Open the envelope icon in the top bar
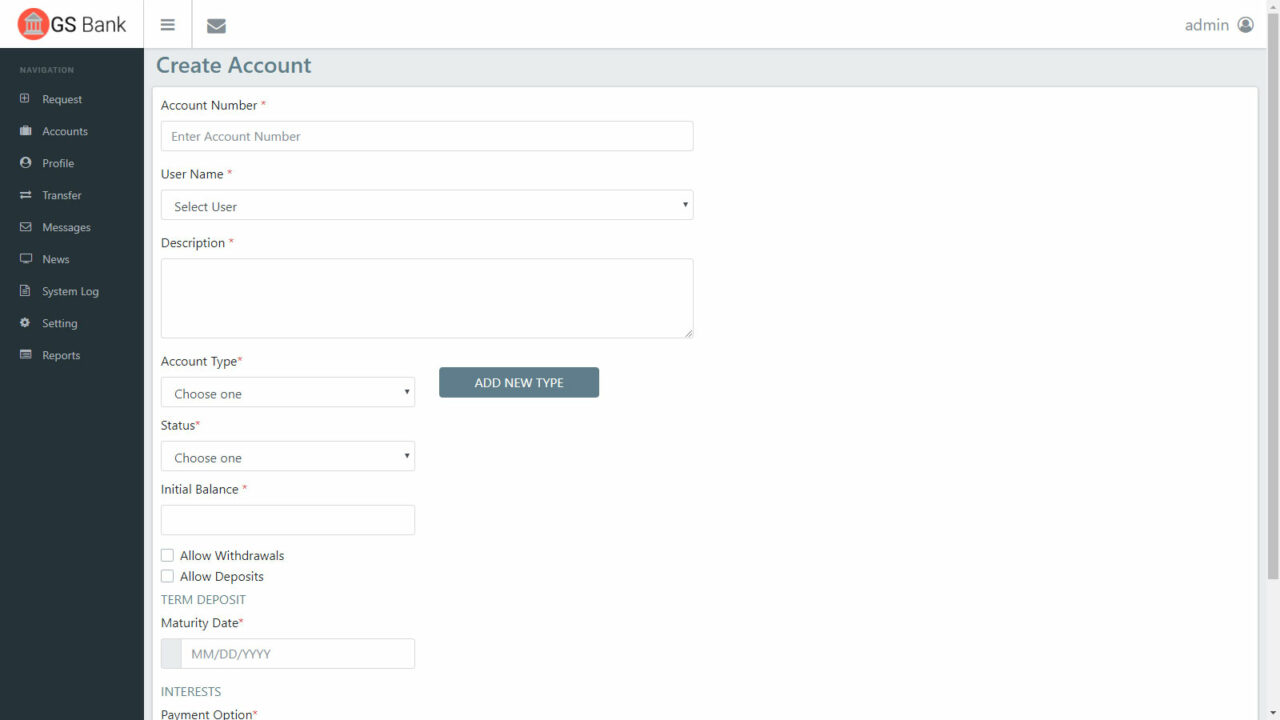Screen dimensions: 1280x720 (x=216, y=25)
